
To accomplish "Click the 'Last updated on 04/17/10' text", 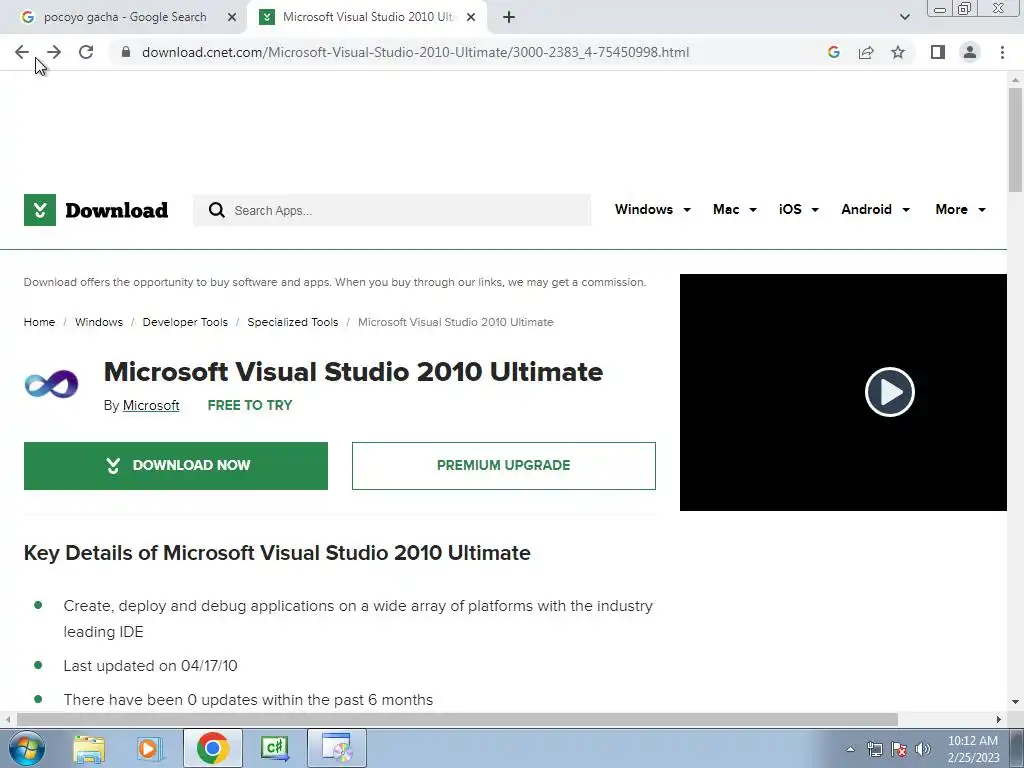I will [150, 665].
